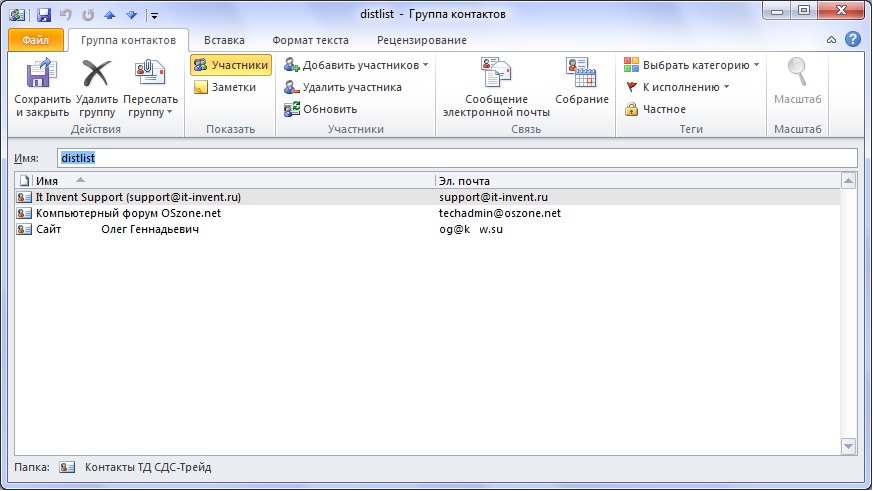
Task: Expand the Добавить участников dropdown arrow
Action: [x=425, y=65]
